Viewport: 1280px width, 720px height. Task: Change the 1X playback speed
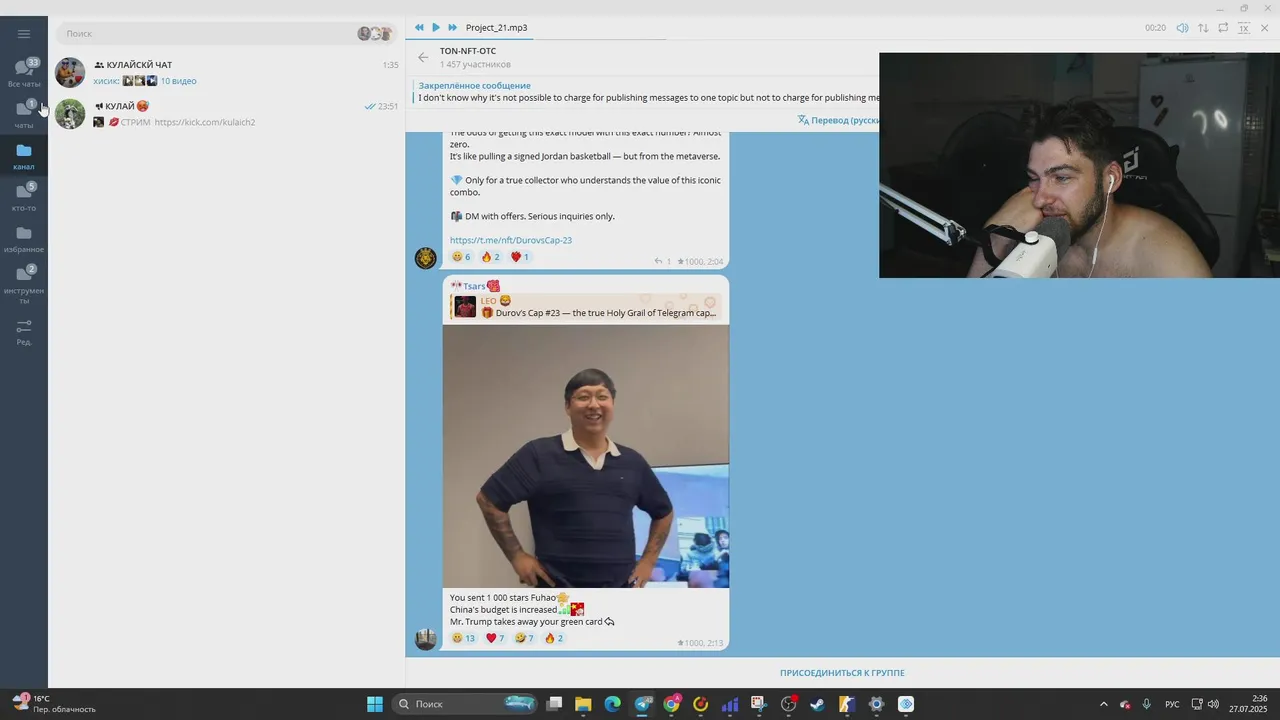pyautogui.click(x=1244, y=28)
